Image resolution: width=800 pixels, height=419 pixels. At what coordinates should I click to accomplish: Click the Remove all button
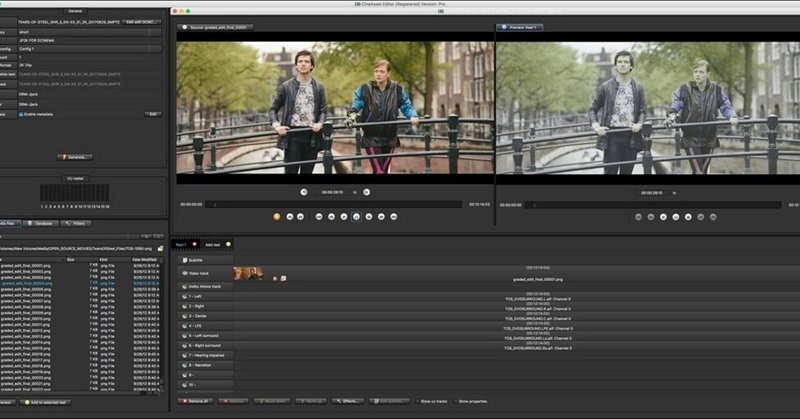pyautogui.click(x=195, y=402)
